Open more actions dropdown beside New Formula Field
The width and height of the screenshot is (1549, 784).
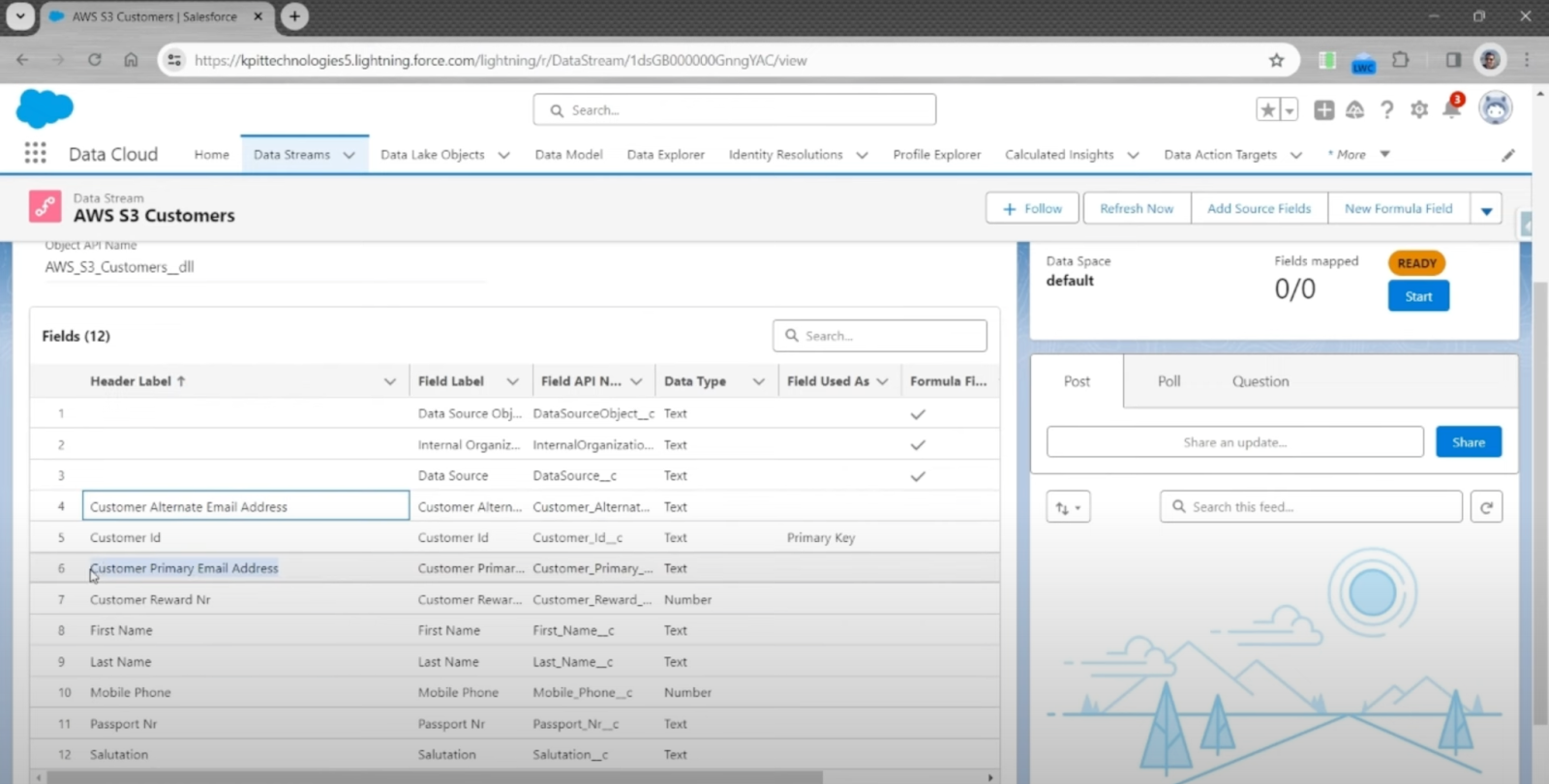click(1486, 209)
